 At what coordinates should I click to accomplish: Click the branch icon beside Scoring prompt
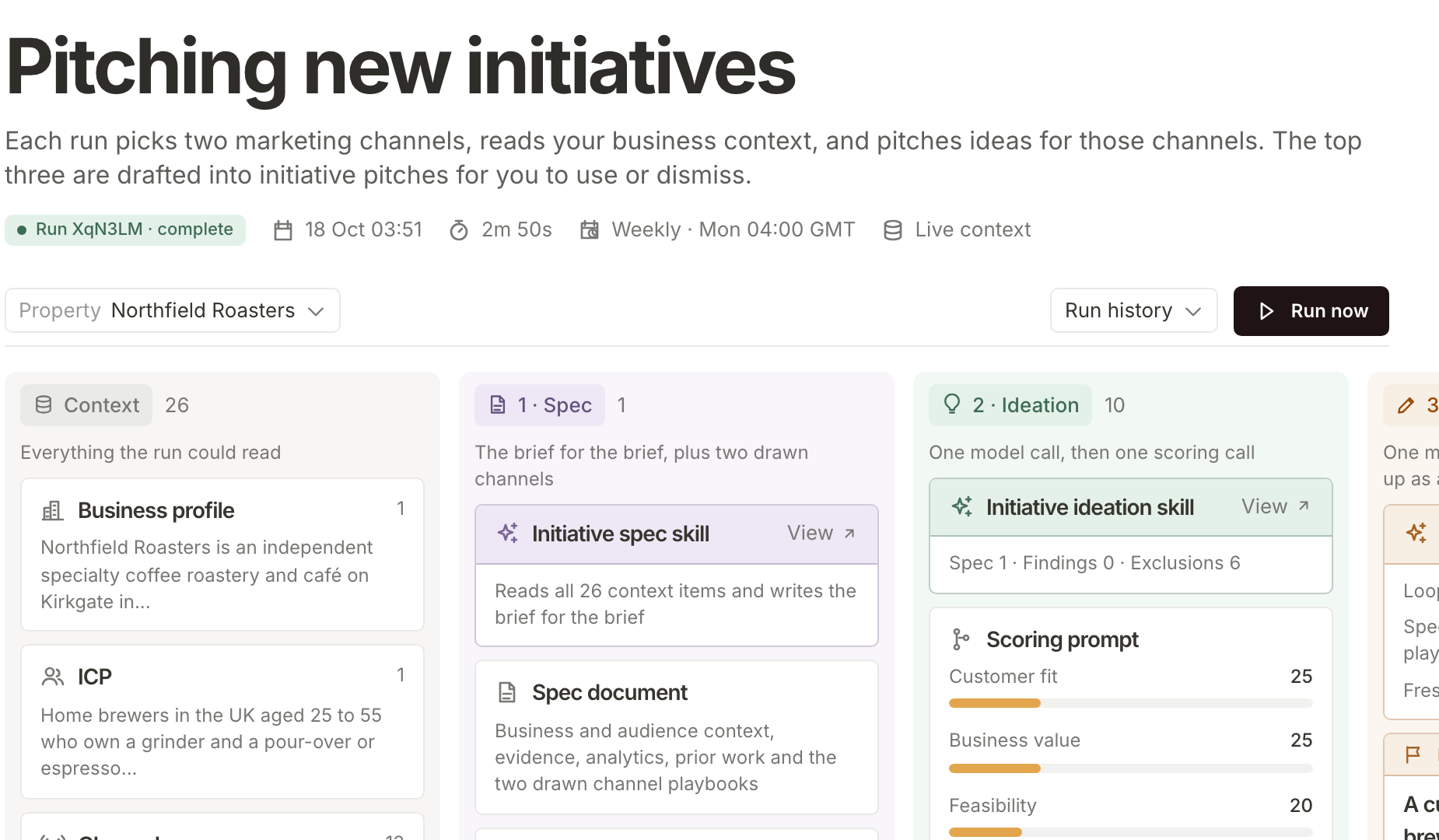961,639
